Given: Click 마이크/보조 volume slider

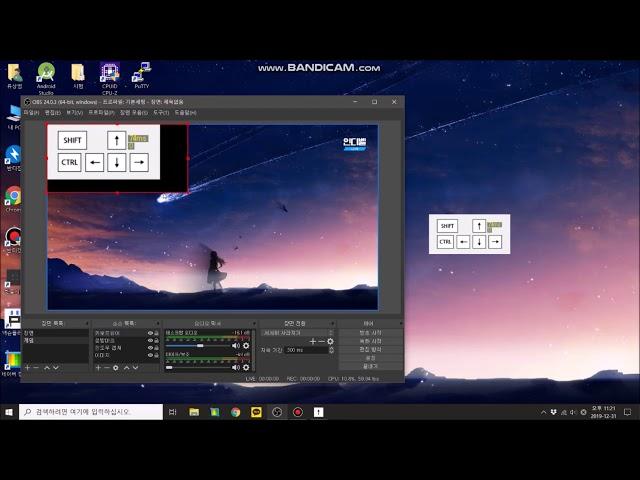Looking at the screenshot, I should (197, 367).
